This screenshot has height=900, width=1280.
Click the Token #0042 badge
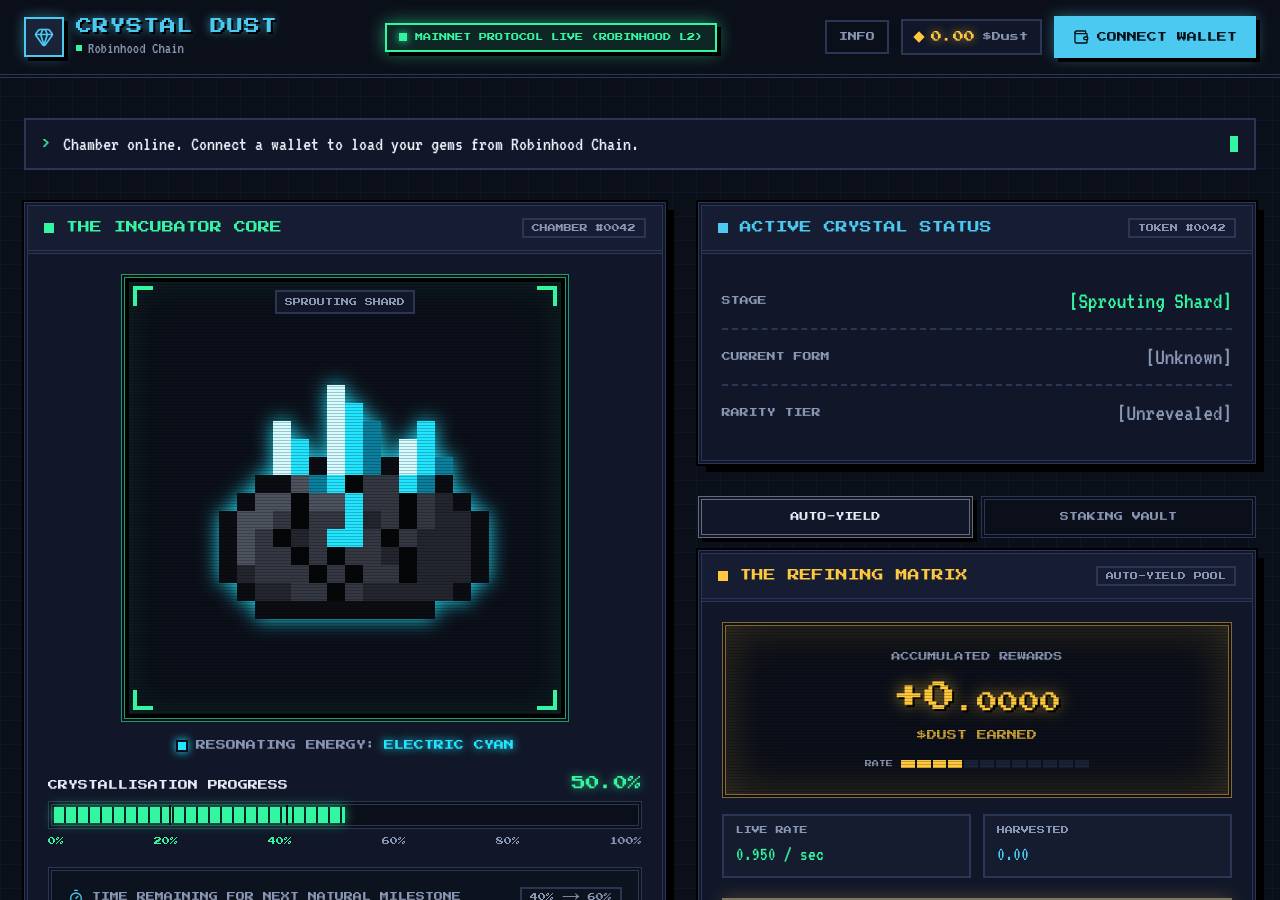click(x=1182, y=228)
